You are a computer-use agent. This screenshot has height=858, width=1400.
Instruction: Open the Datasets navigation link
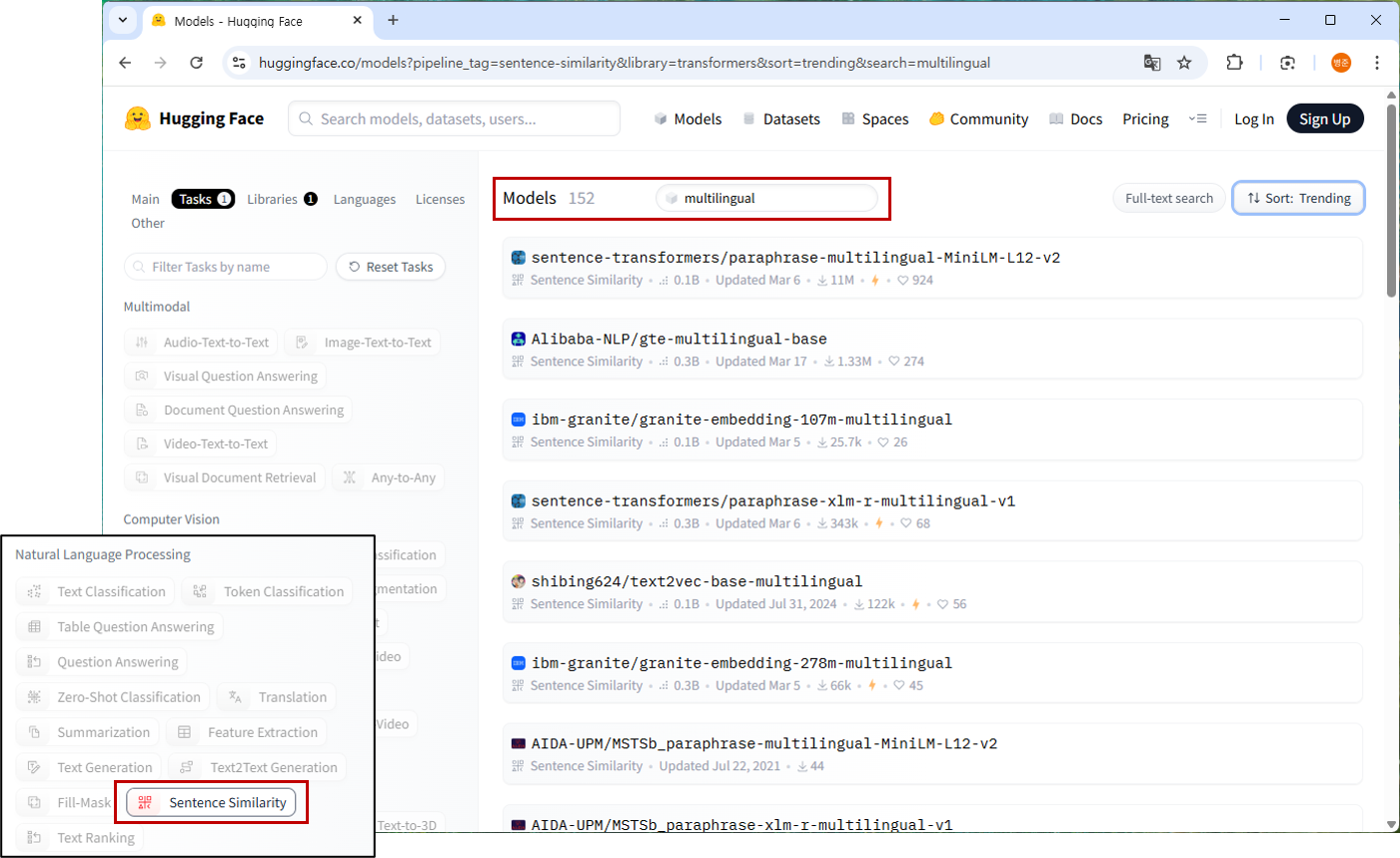[781, 119]
